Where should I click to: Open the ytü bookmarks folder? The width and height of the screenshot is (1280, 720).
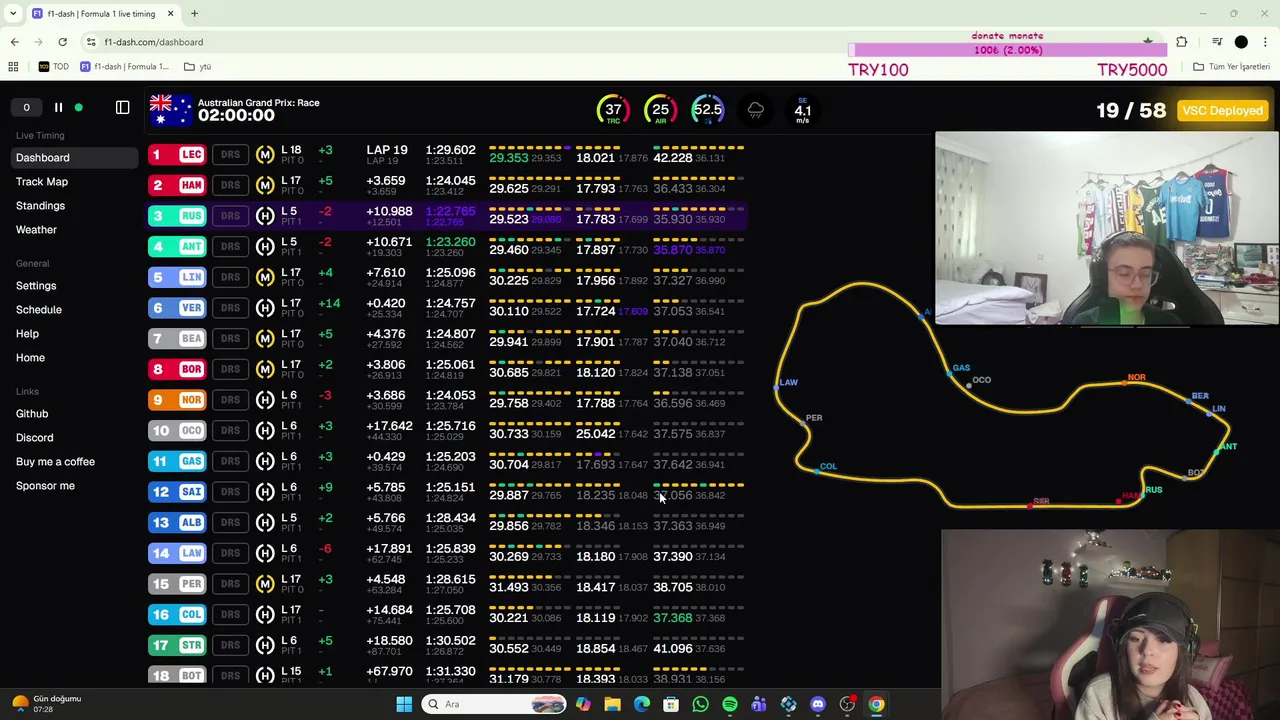click(198, 67)
